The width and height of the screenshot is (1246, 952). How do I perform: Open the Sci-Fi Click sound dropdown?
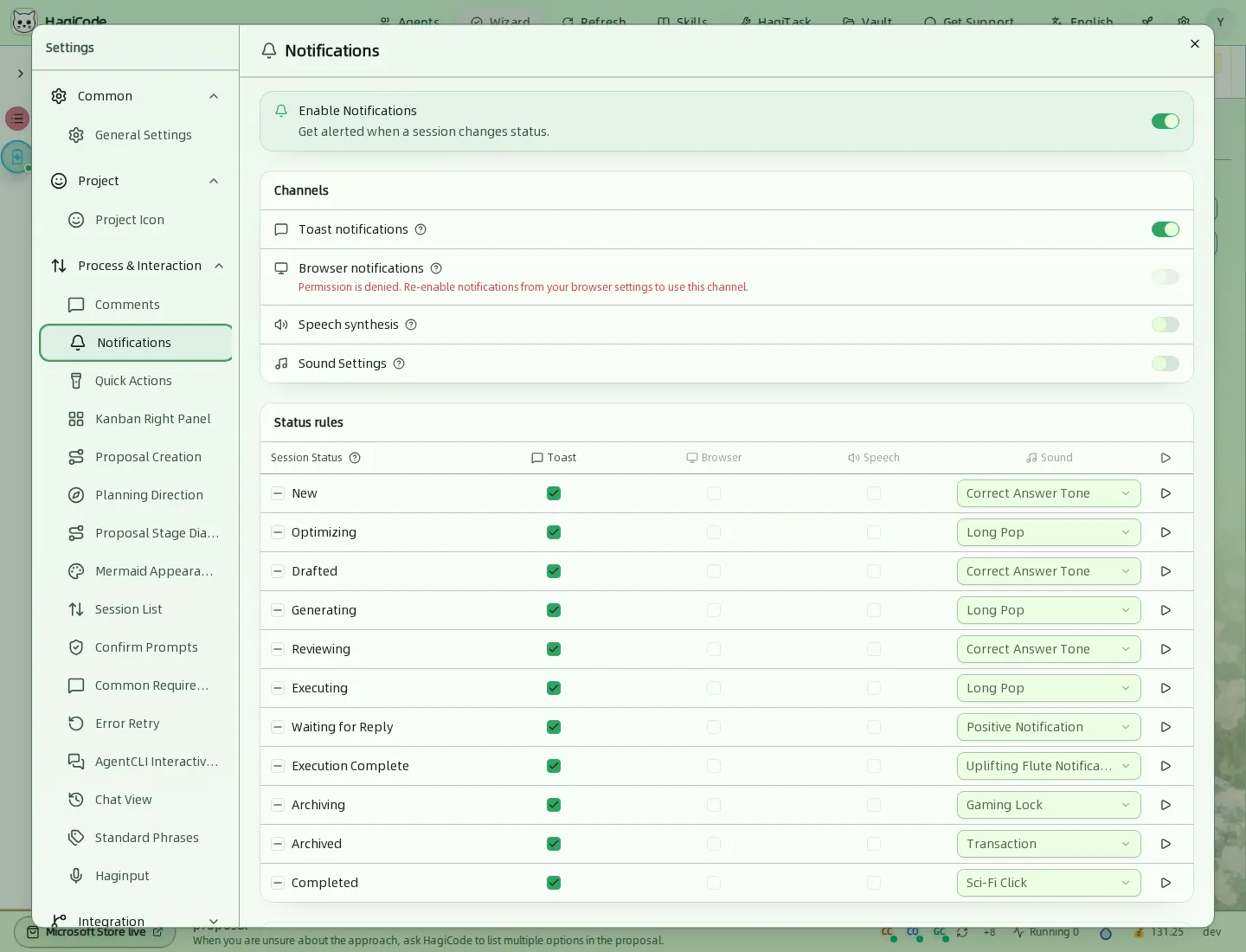[1049, 883]
